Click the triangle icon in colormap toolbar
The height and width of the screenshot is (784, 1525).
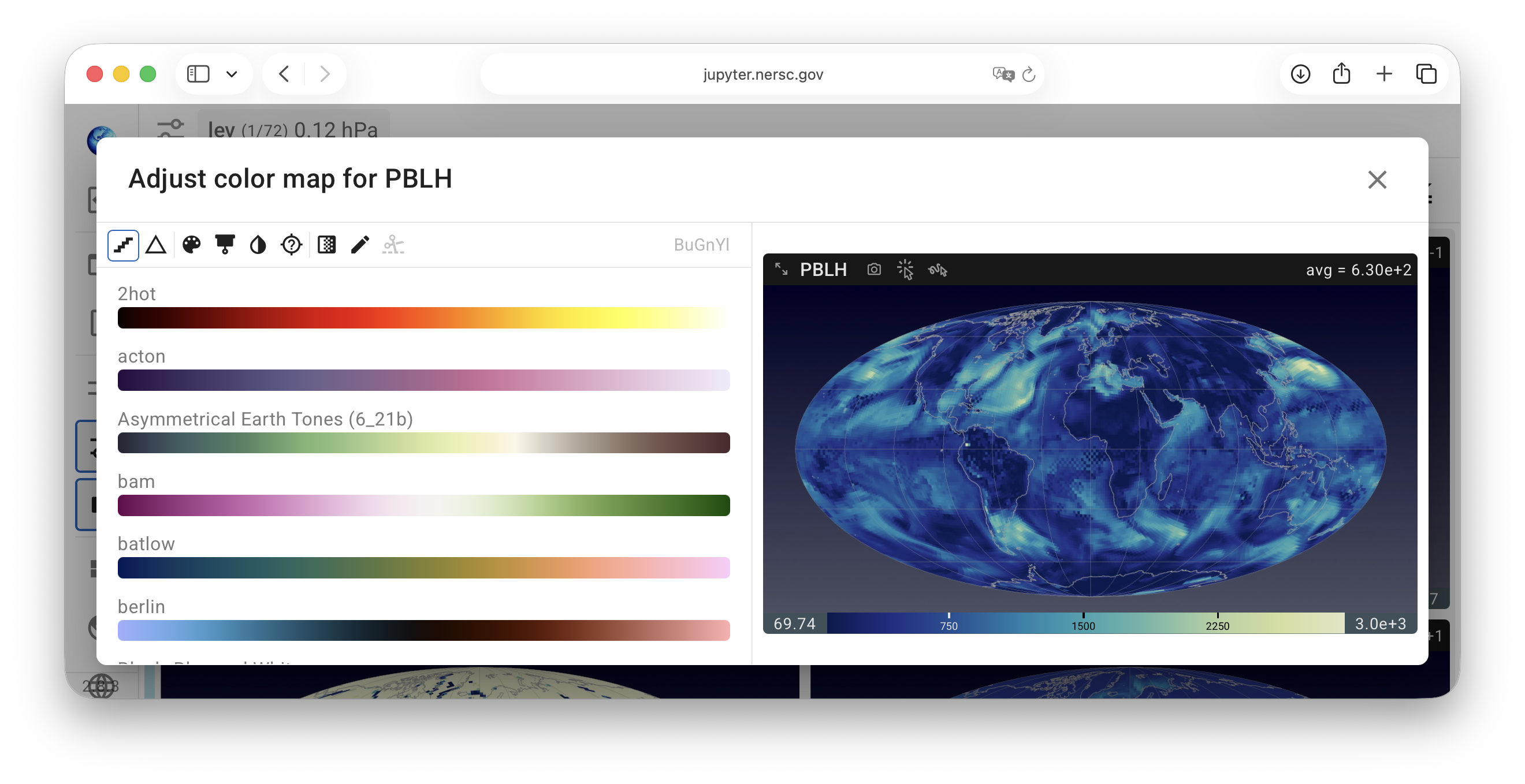pos(156,245)
